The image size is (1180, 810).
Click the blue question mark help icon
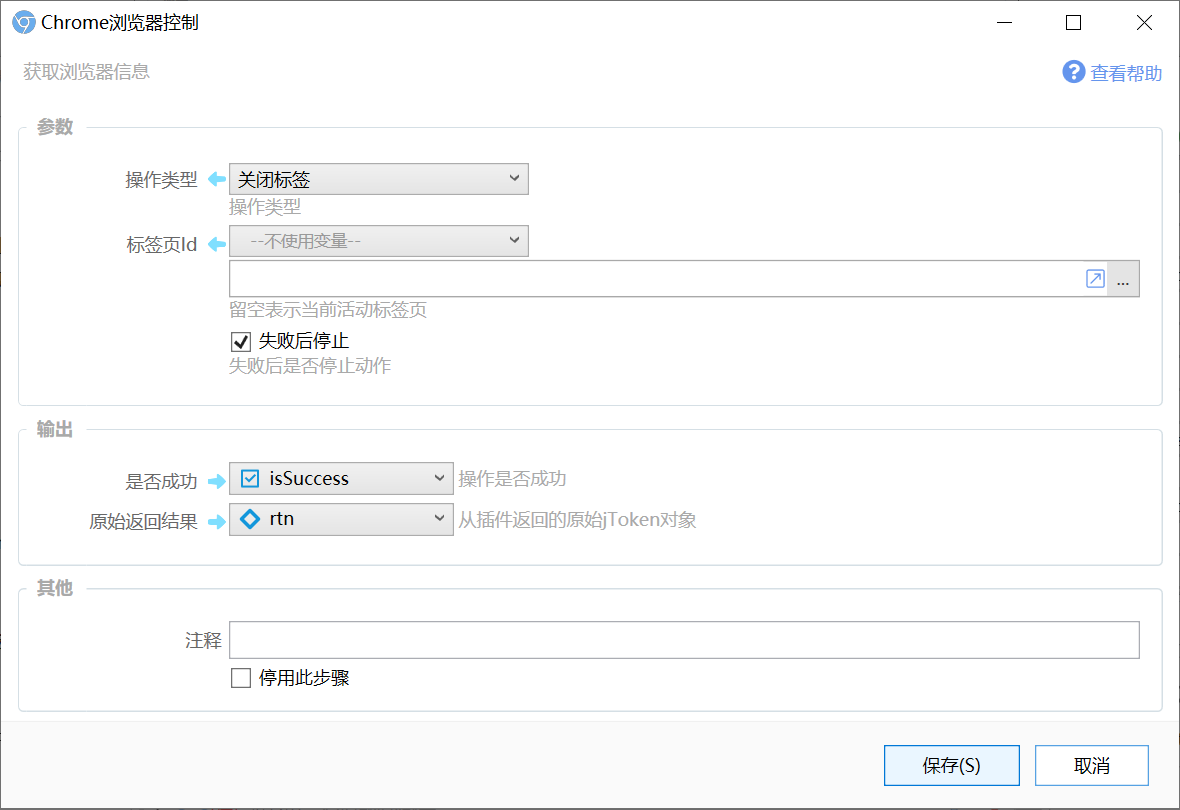[x=1073, y=72]
